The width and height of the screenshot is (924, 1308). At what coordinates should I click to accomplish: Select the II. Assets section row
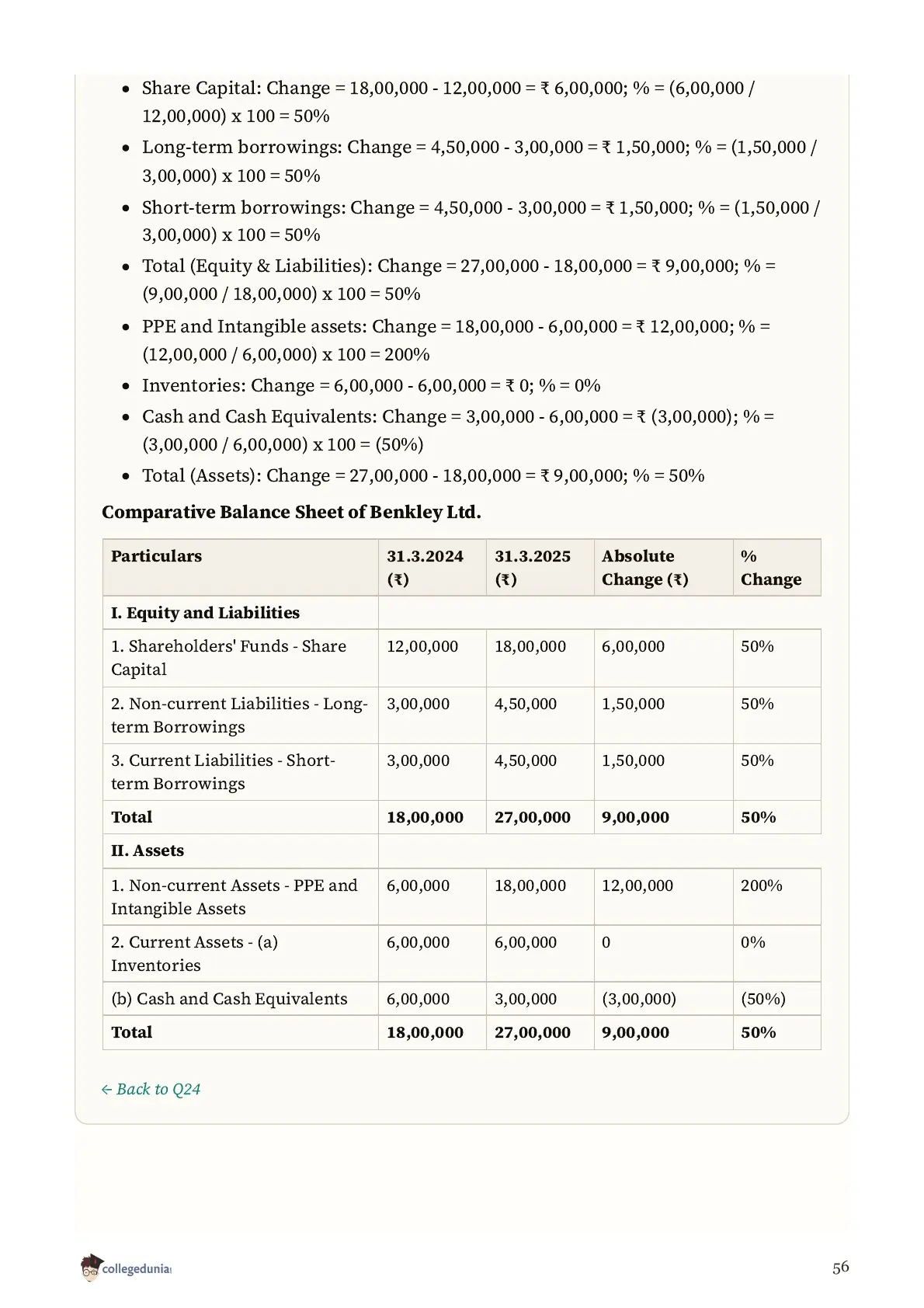coord(462,851)
